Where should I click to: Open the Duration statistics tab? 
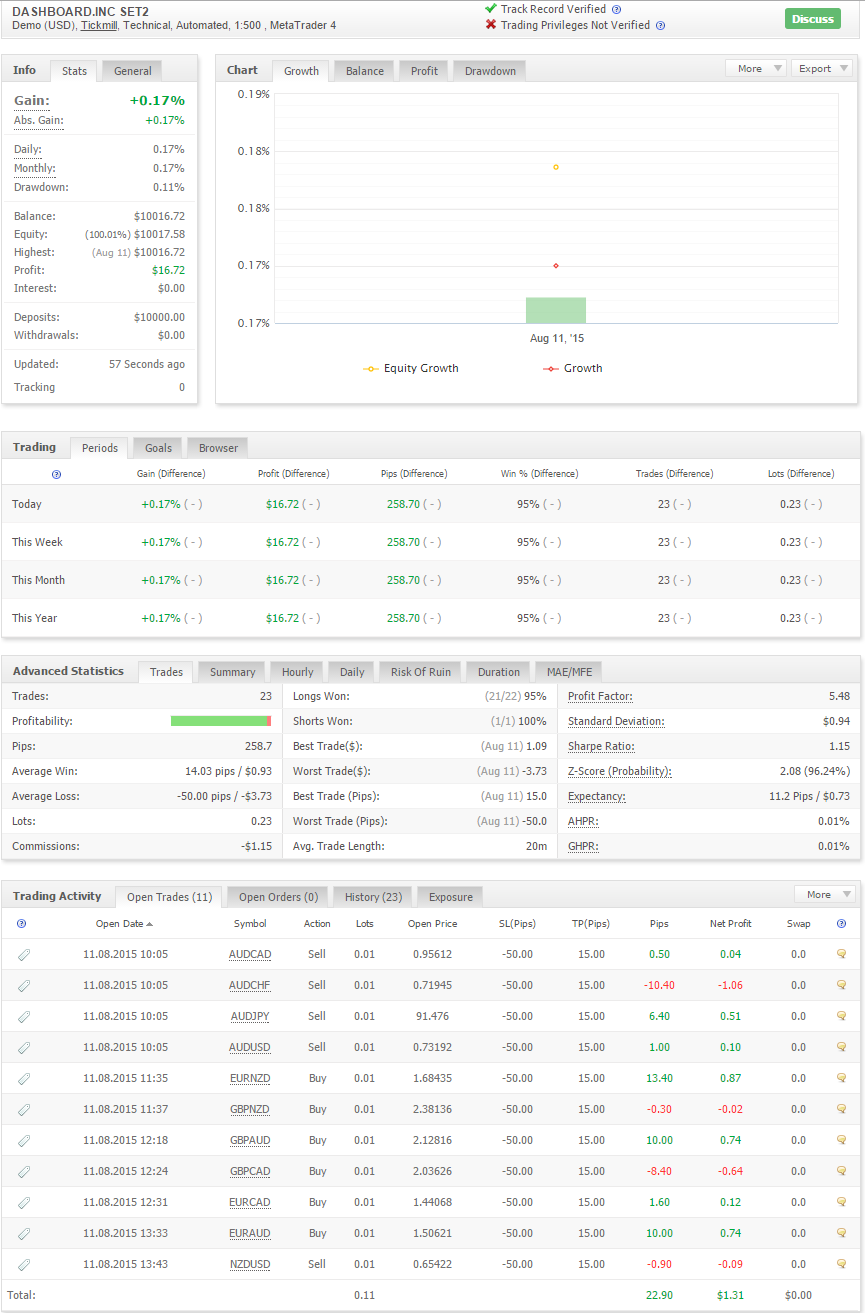coord(499,672)
